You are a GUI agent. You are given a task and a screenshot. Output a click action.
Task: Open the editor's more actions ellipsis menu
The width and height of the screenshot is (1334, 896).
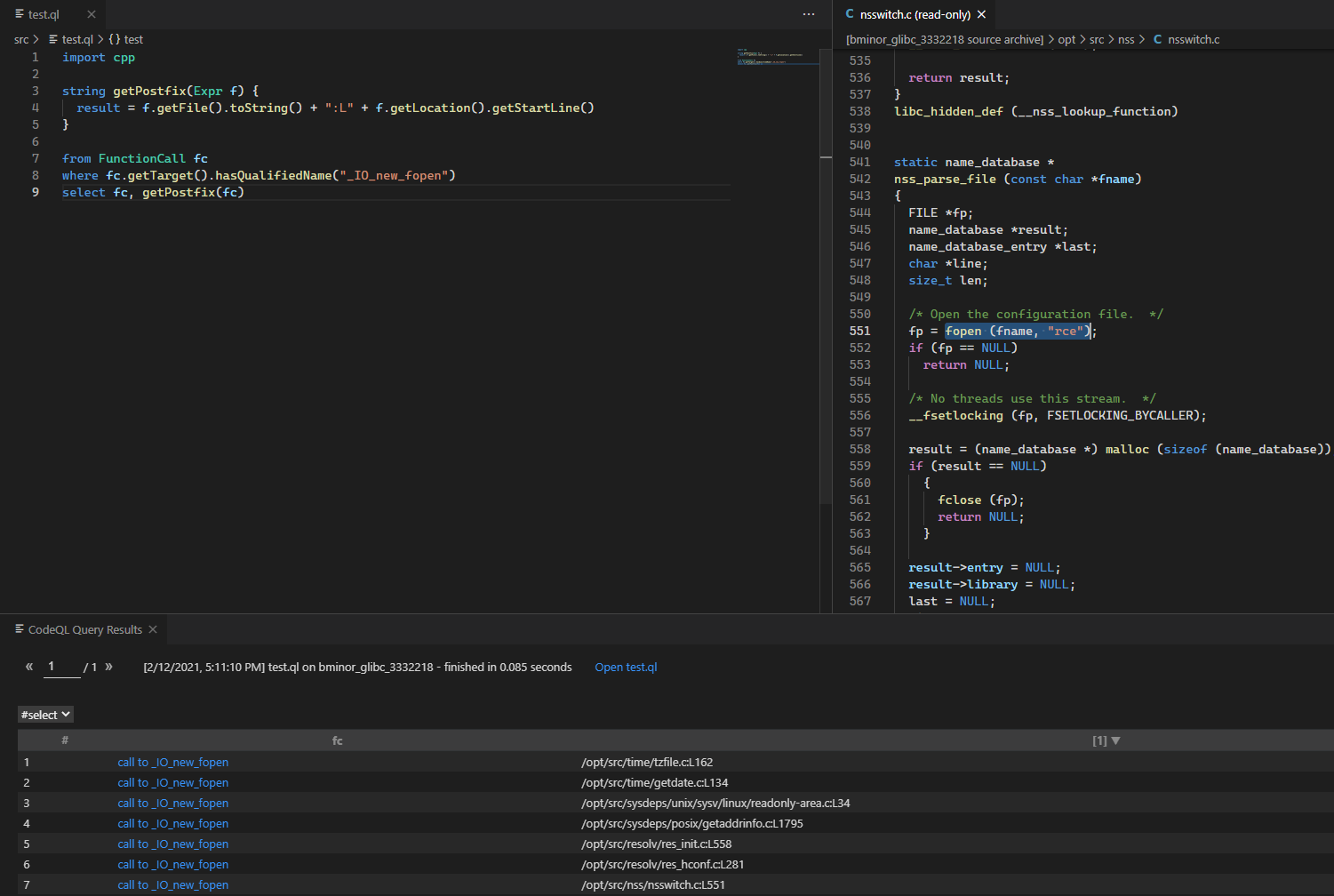808,14
